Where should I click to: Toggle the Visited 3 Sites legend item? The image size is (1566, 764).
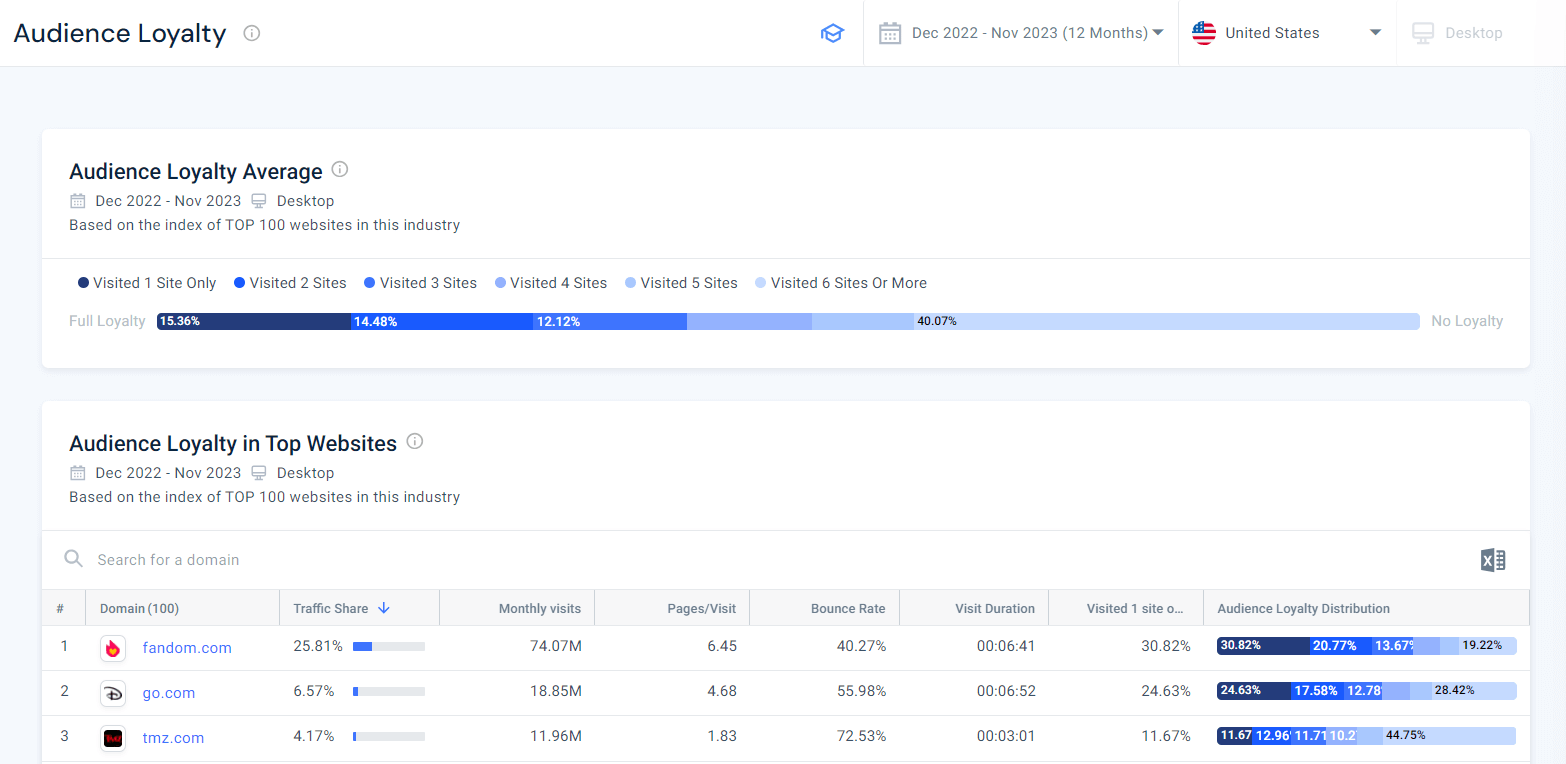click(x=420, y=283)
